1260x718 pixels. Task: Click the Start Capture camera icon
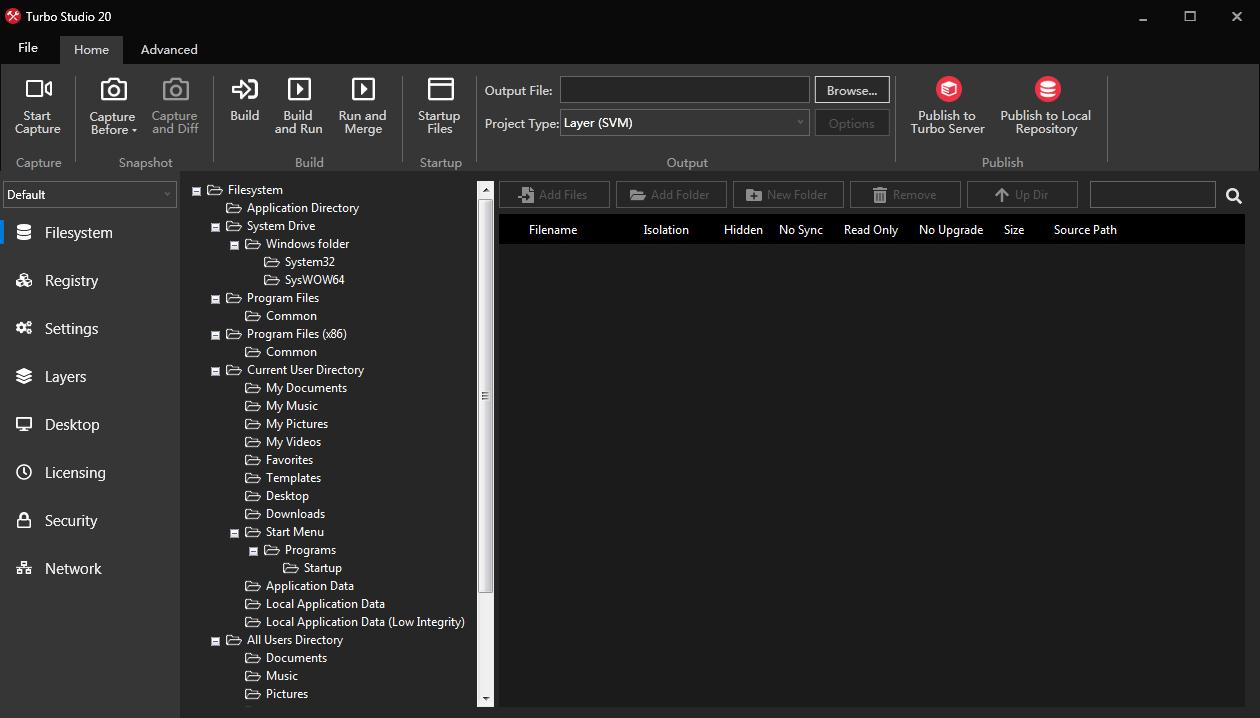coord(38,90)
